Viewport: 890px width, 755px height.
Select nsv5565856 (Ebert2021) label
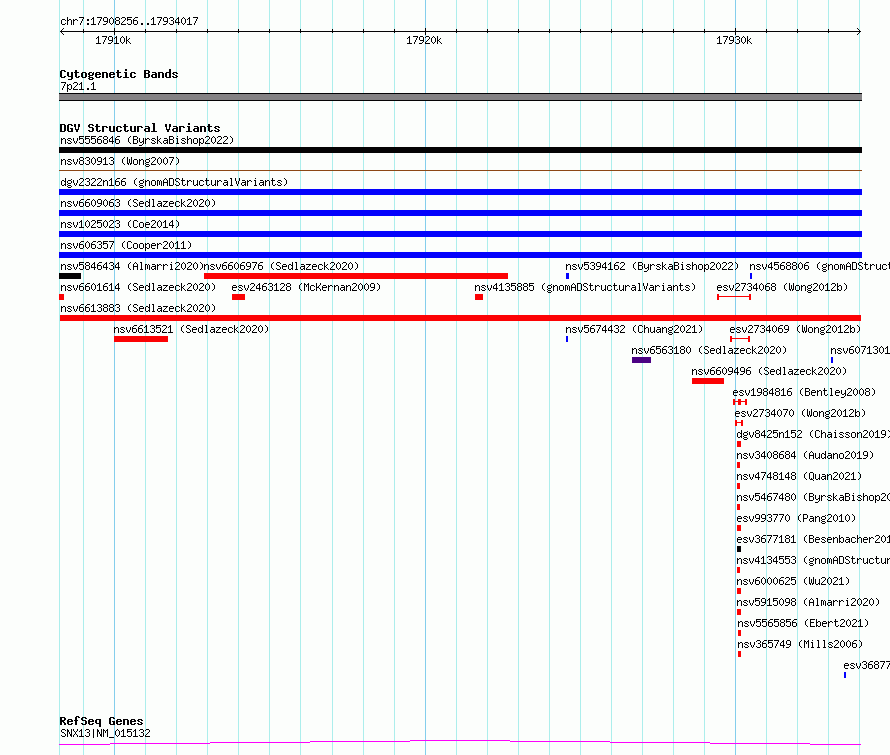coord(803,623)
